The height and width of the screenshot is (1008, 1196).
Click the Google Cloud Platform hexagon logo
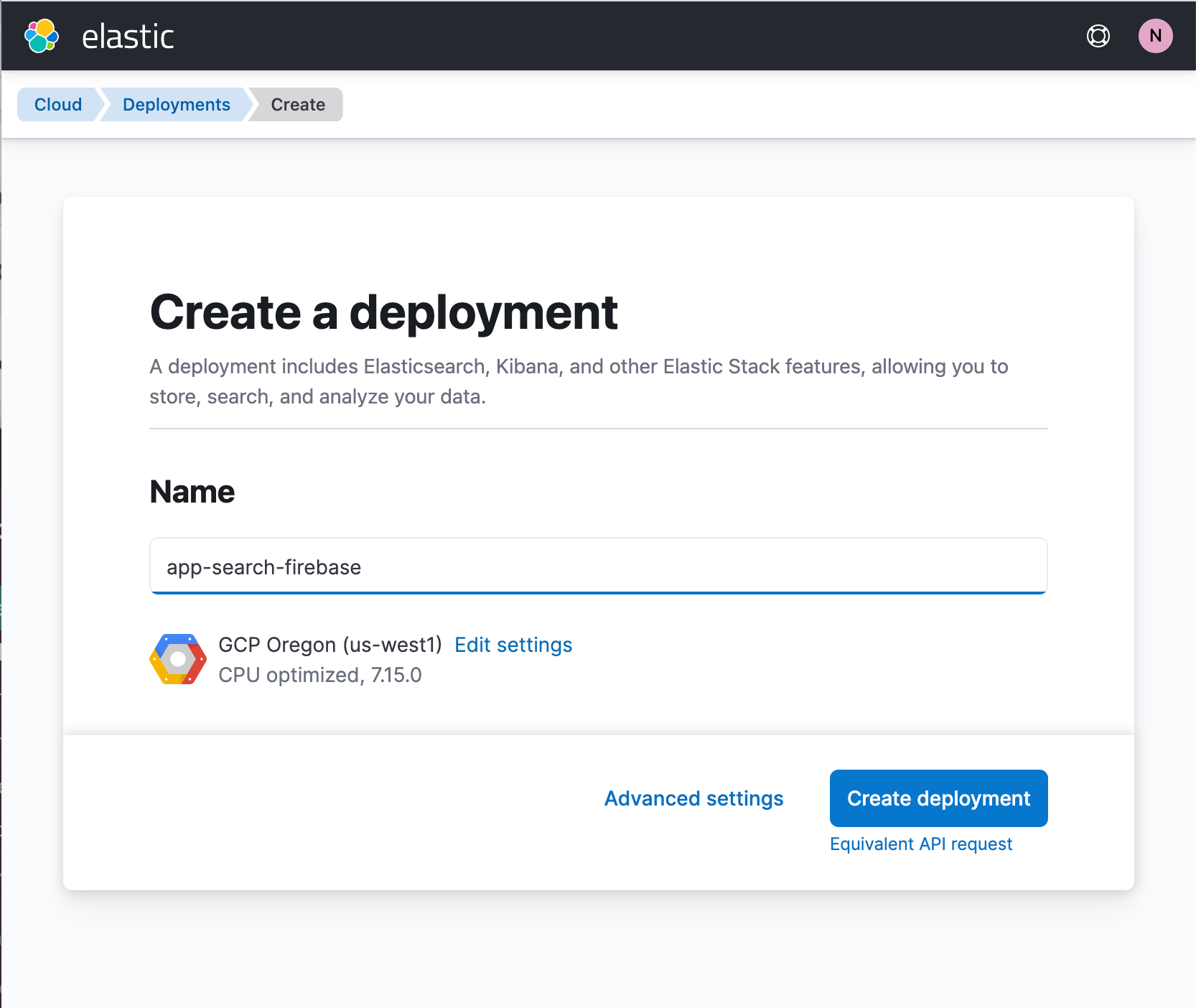click(178, 659)
